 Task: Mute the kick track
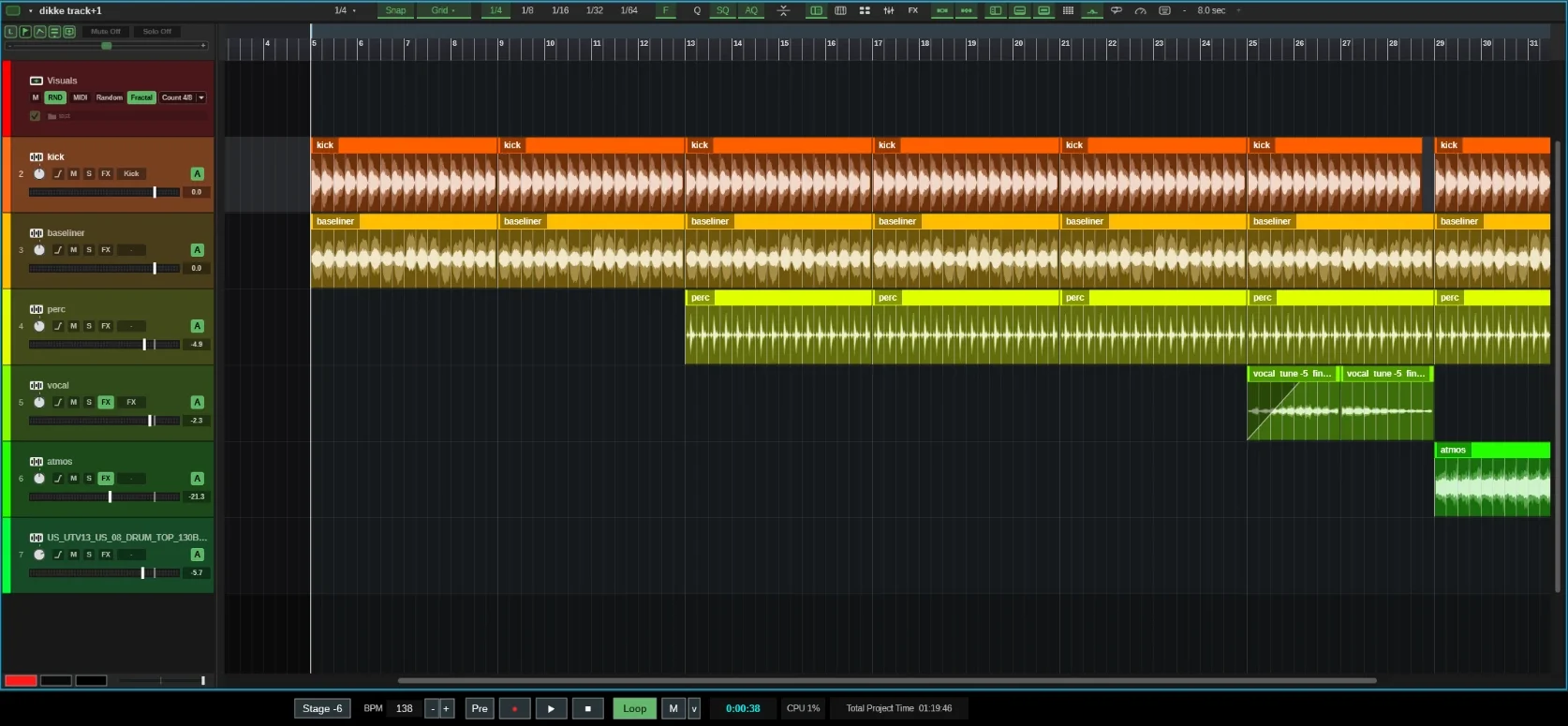74,174
